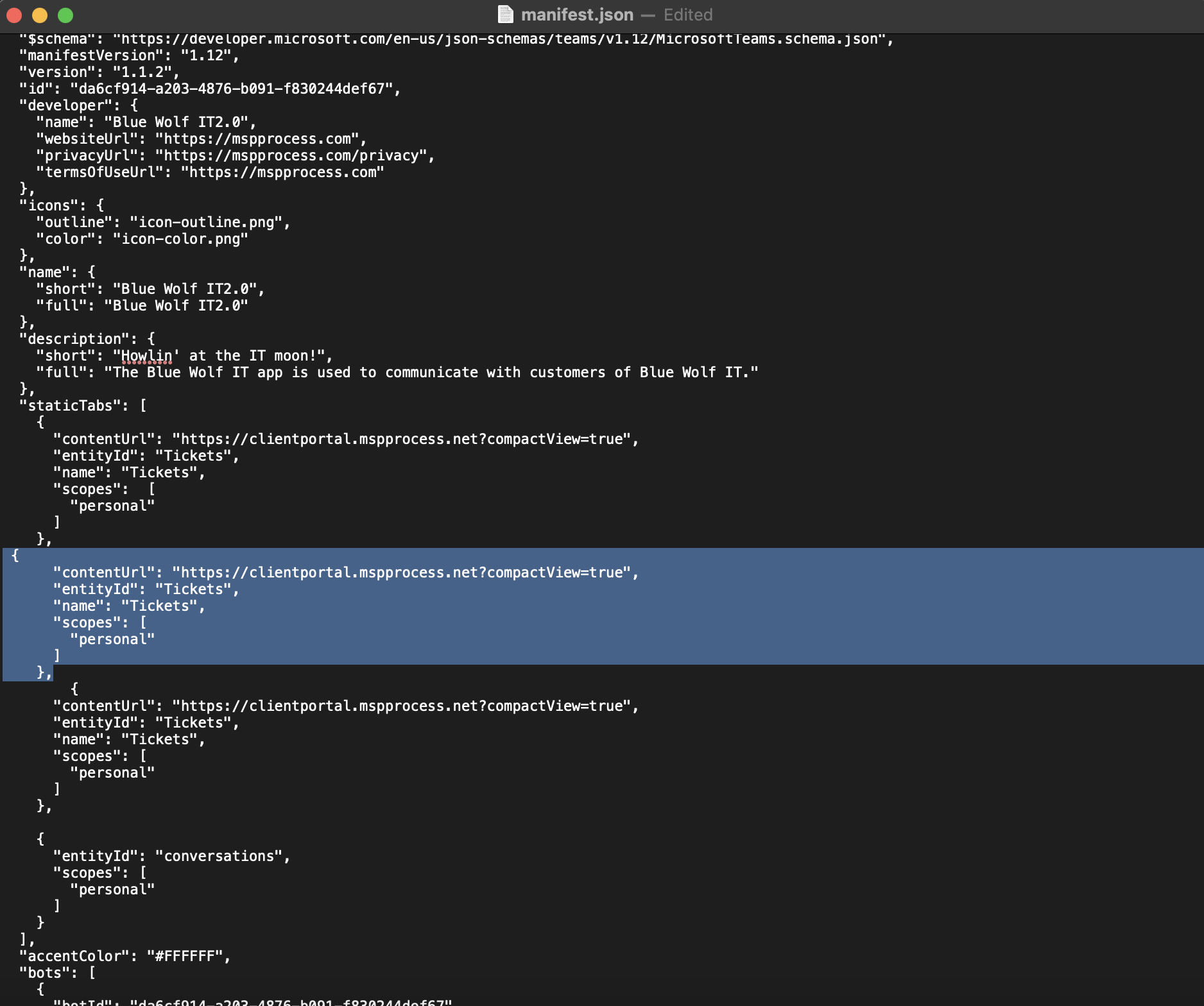Screen dimensions: 1204x1006
Task: Open the Edited document status dropdown
Action: tap(687, 15)
